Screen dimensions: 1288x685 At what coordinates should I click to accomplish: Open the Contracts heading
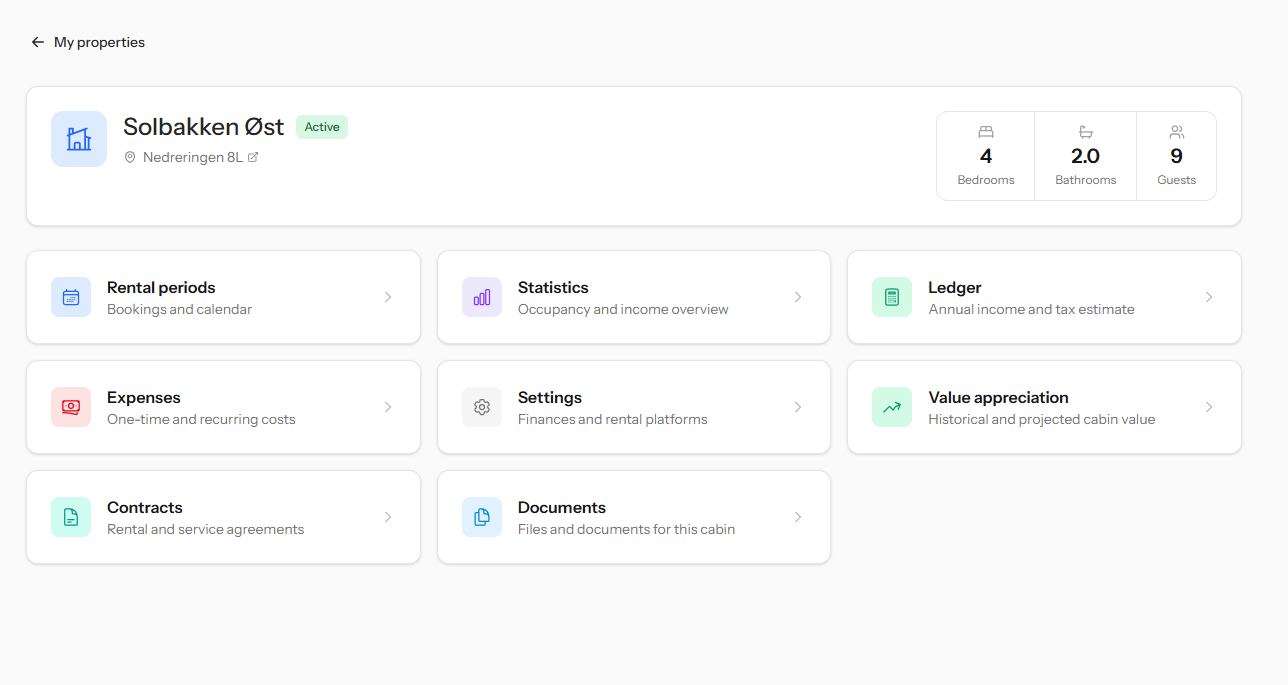click(145, 507)
